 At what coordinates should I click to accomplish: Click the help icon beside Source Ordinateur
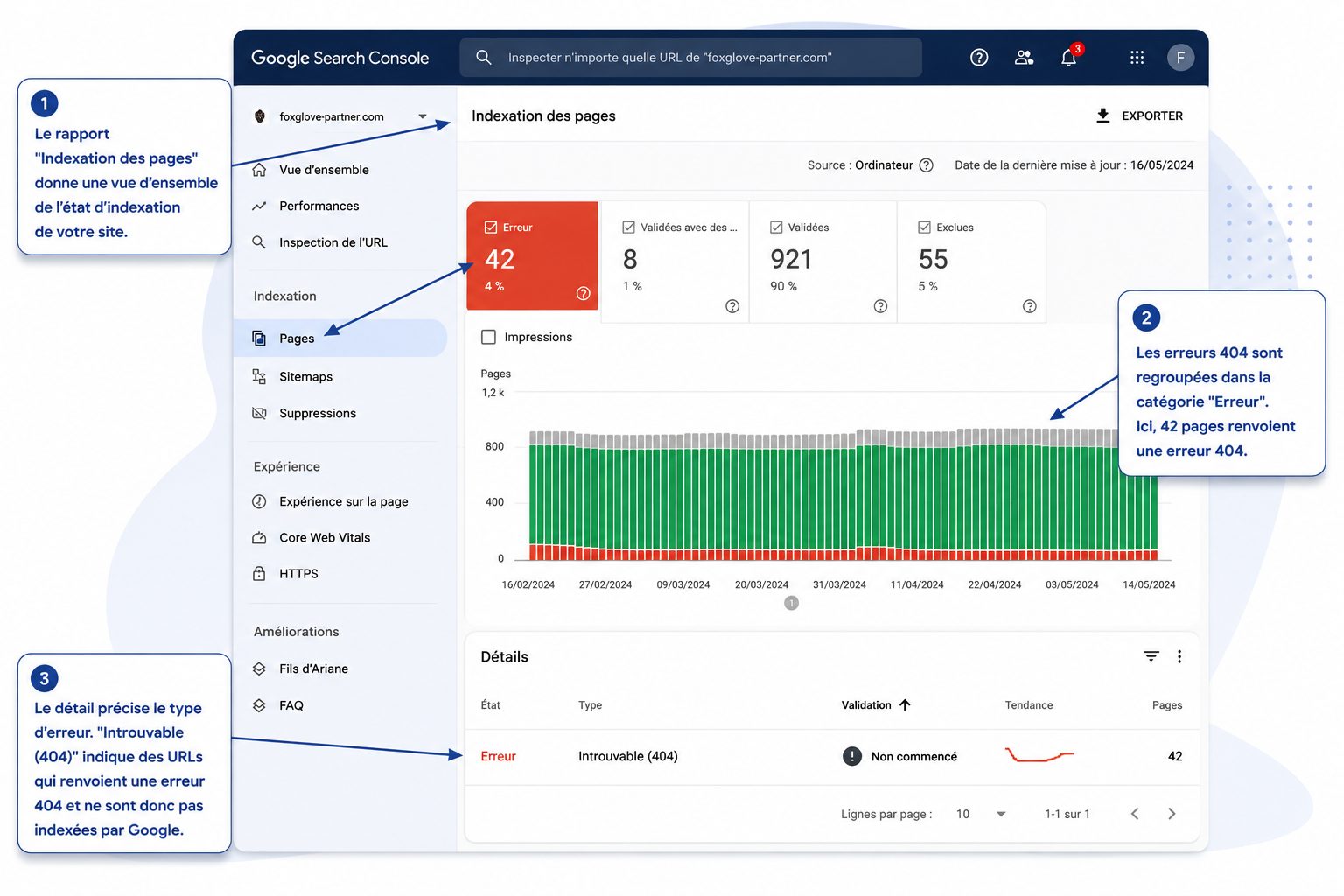927,165
